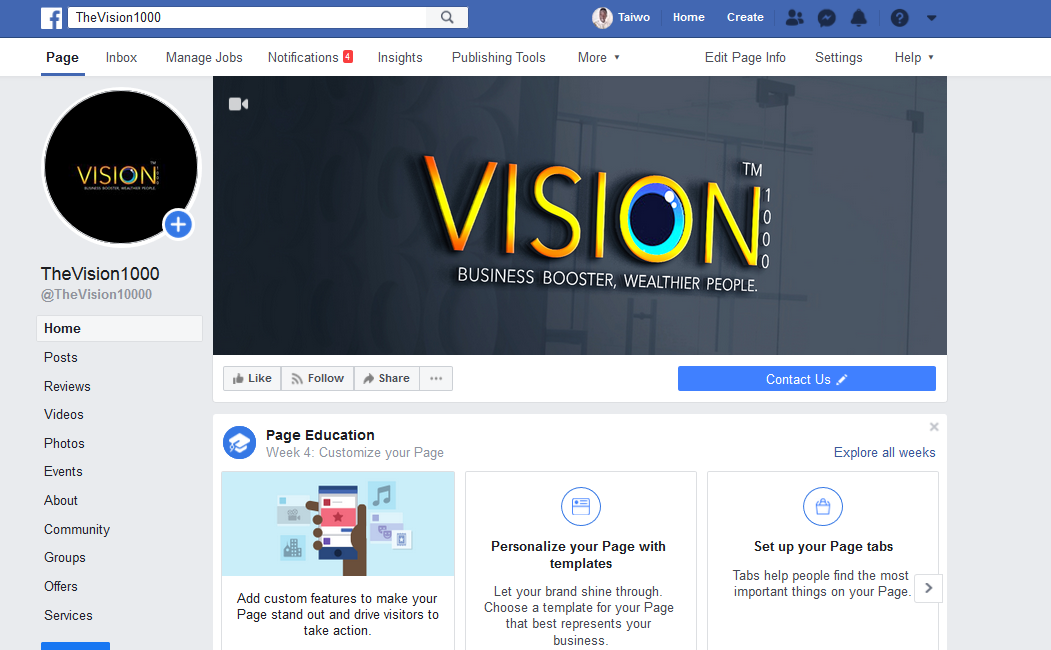Click Explore all weeks link

(x=884, y=452)
